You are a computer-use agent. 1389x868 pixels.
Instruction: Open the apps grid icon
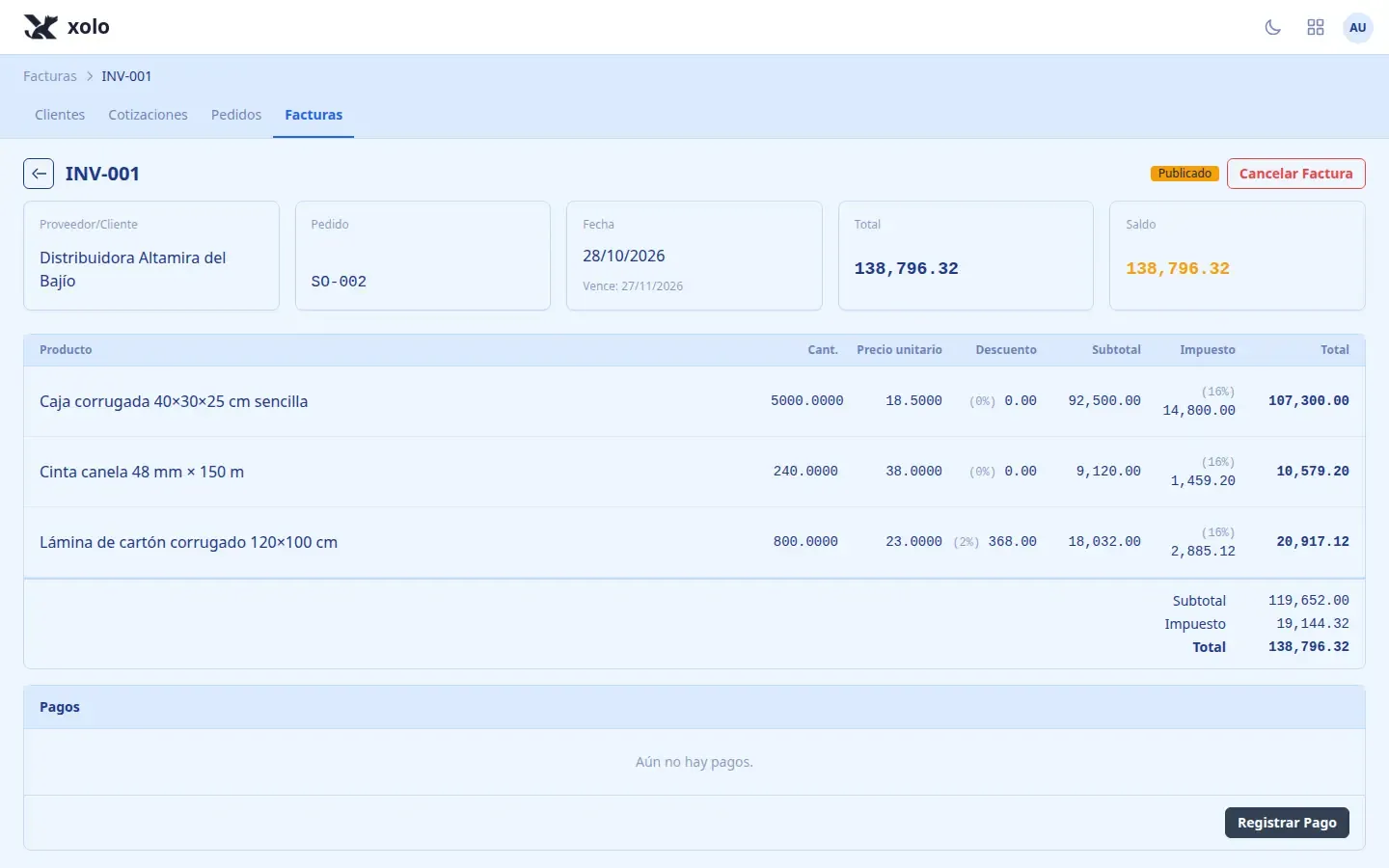tap(1316, 27)
